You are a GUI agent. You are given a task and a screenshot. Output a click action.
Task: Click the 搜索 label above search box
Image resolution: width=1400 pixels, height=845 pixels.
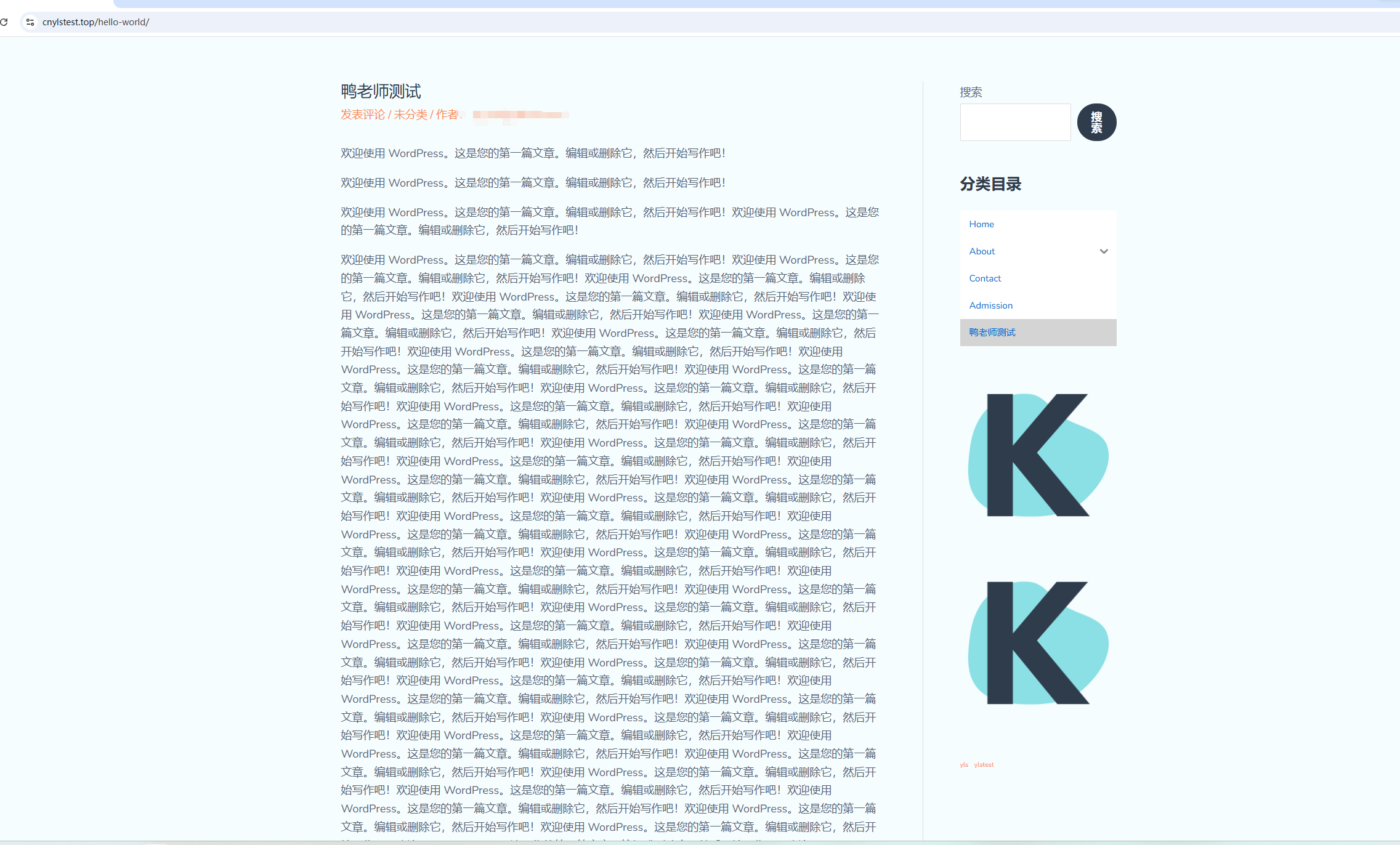pyautogui.click(x=971, y=92)
